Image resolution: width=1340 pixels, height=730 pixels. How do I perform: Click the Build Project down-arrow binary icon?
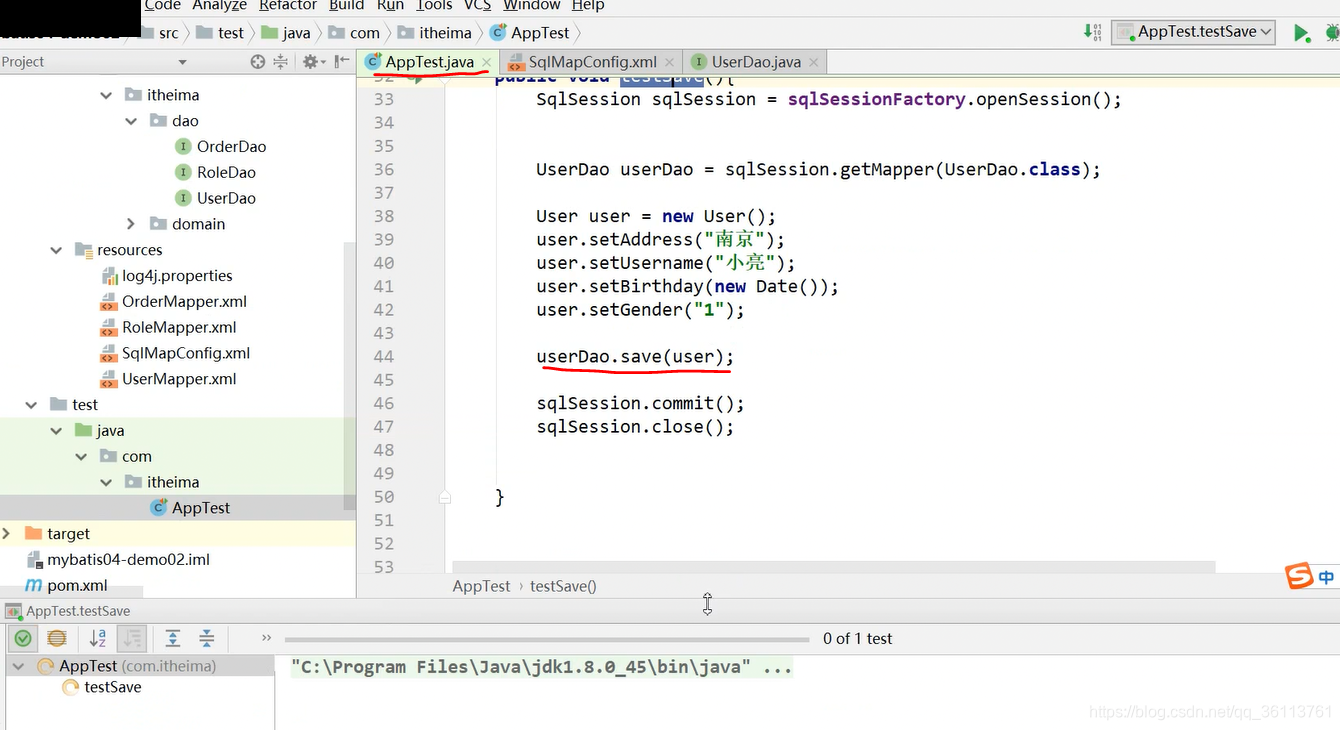coord(1093,32)
